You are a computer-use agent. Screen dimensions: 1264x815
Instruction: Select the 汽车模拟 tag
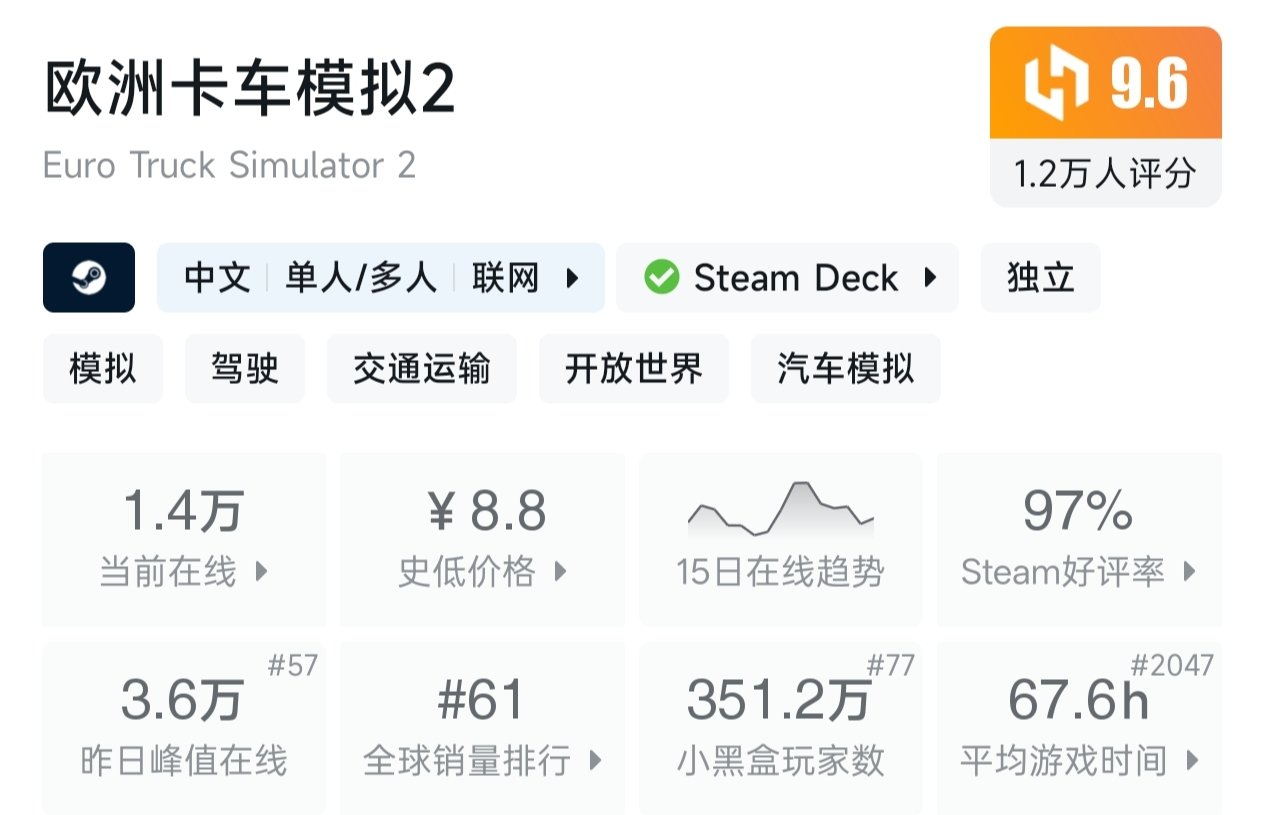pyautogui.click(x=845, y=369)
